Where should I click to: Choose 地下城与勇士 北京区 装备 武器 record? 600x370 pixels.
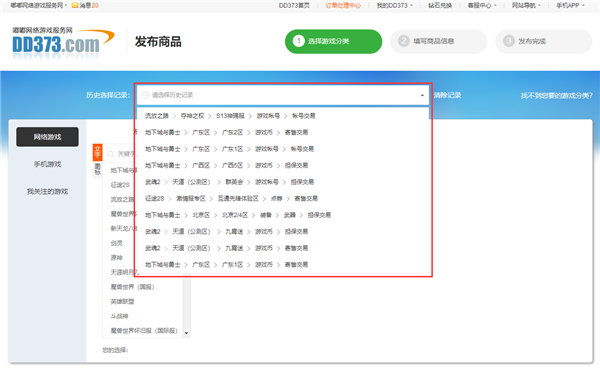(x=283, y=215)
